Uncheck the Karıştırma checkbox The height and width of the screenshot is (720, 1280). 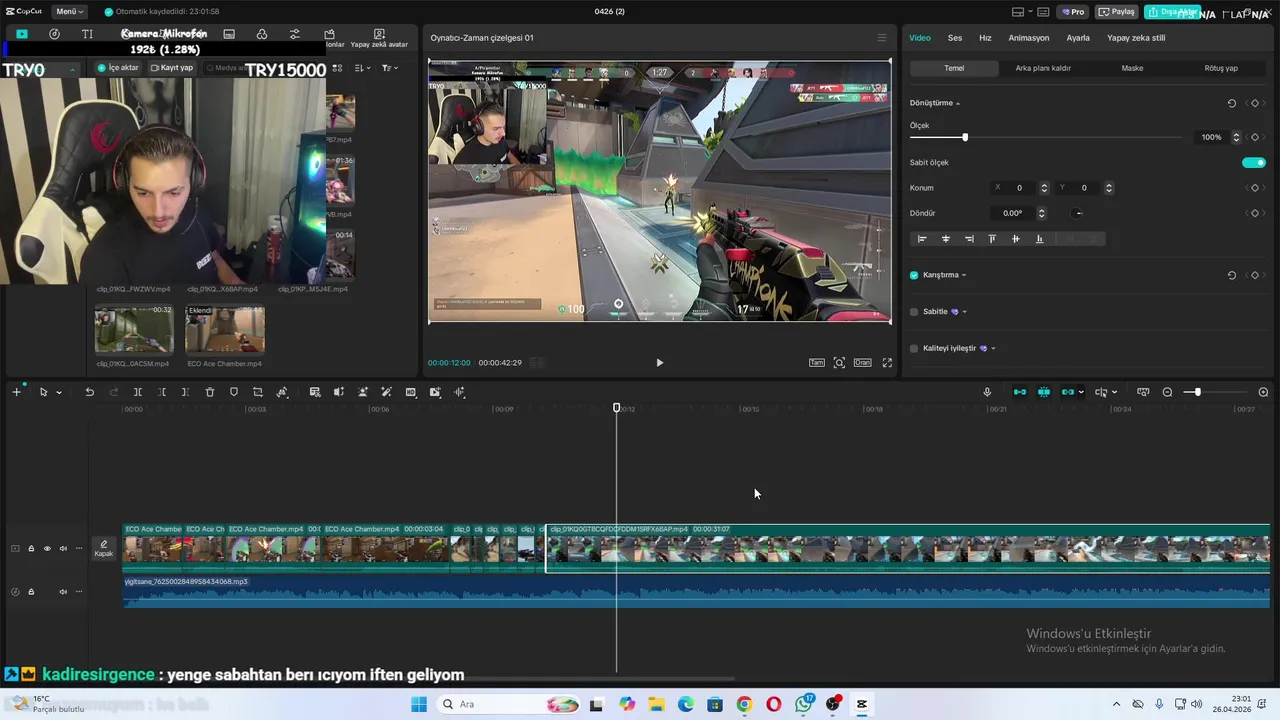[914, 275]
